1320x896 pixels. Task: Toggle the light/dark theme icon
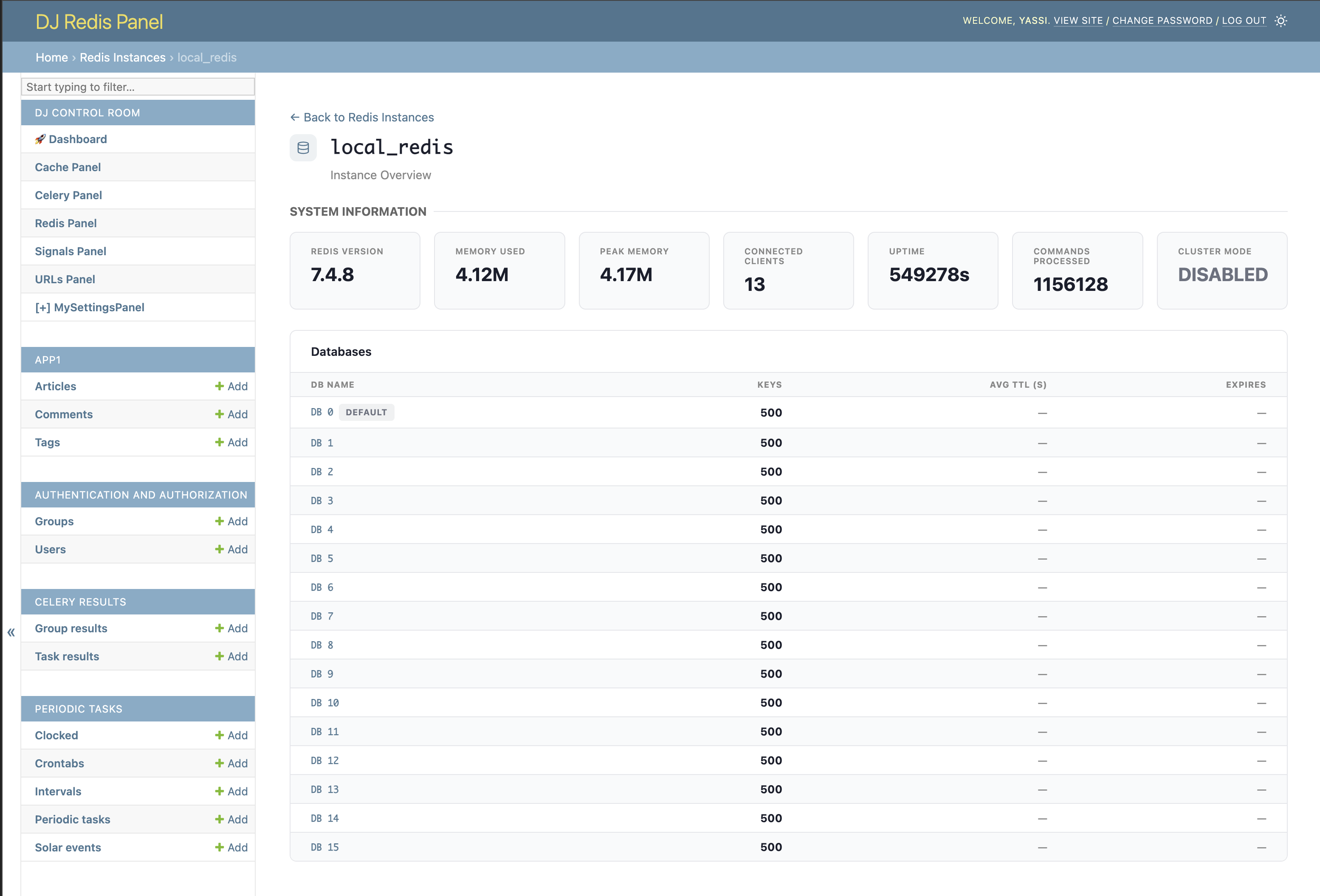pos(1281,21)
